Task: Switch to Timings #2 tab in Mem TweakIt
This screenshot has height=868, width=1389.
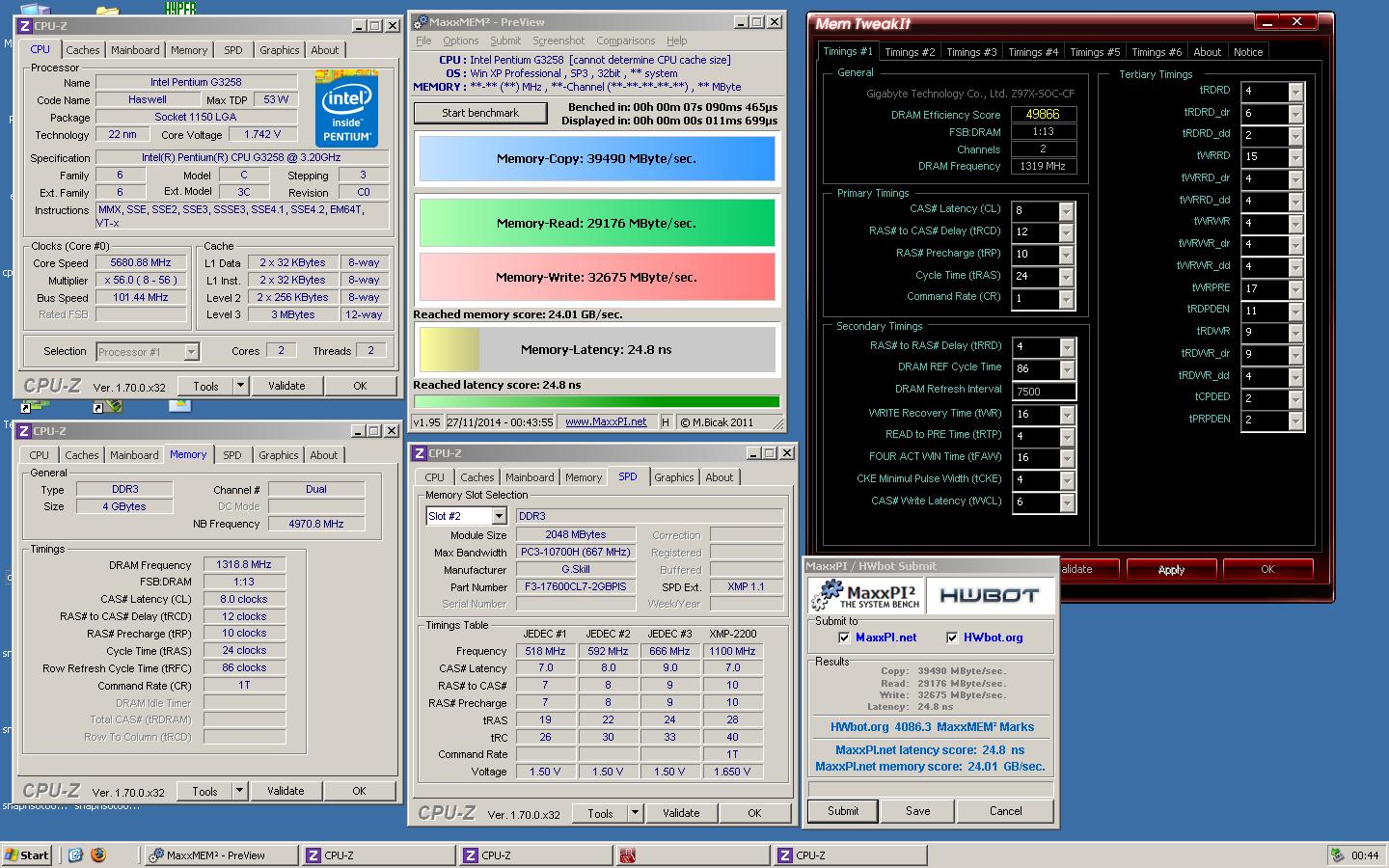Action: click(x=910, y=52)
